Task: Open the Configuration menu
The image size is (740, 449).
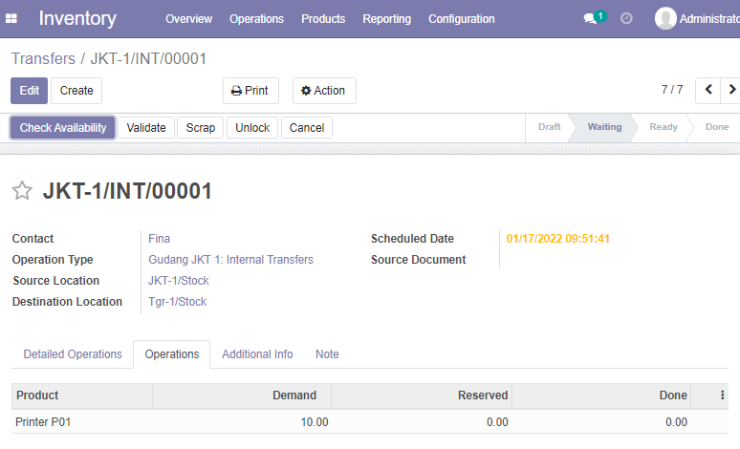Action: [461, 19]
